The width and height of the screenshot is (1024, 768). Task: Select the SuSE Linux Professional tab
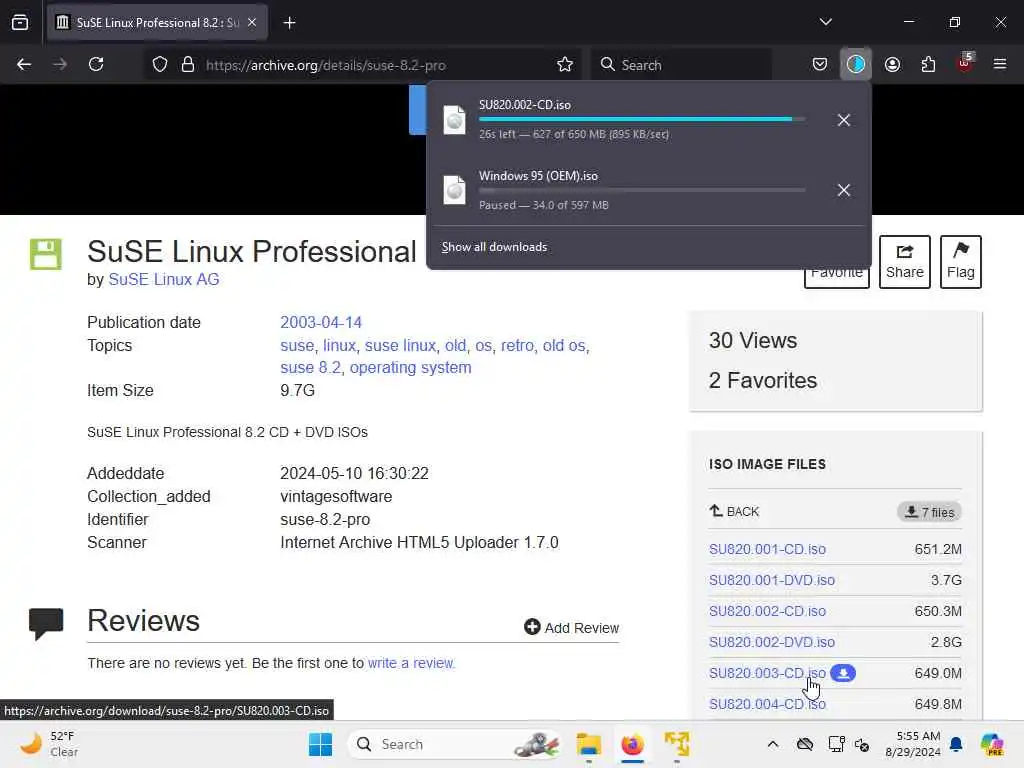click(x=157, y=22)
